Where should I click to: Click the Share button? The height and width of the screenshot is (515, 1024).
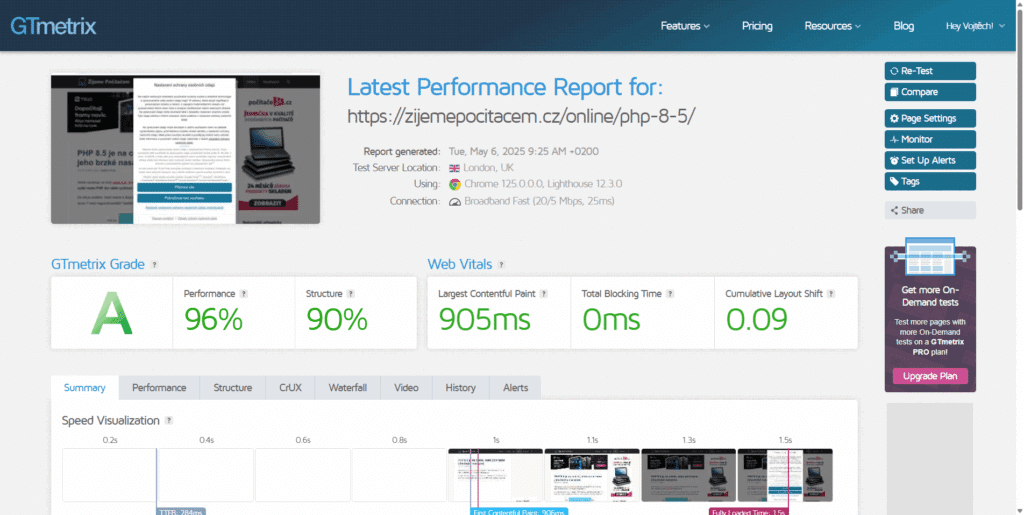[929, 210]
